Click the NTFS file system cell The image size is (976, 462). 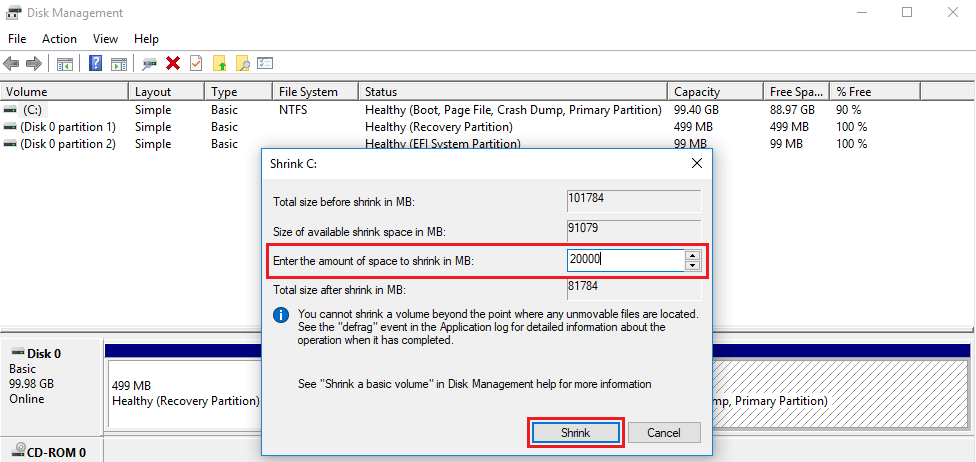[293, 110]
